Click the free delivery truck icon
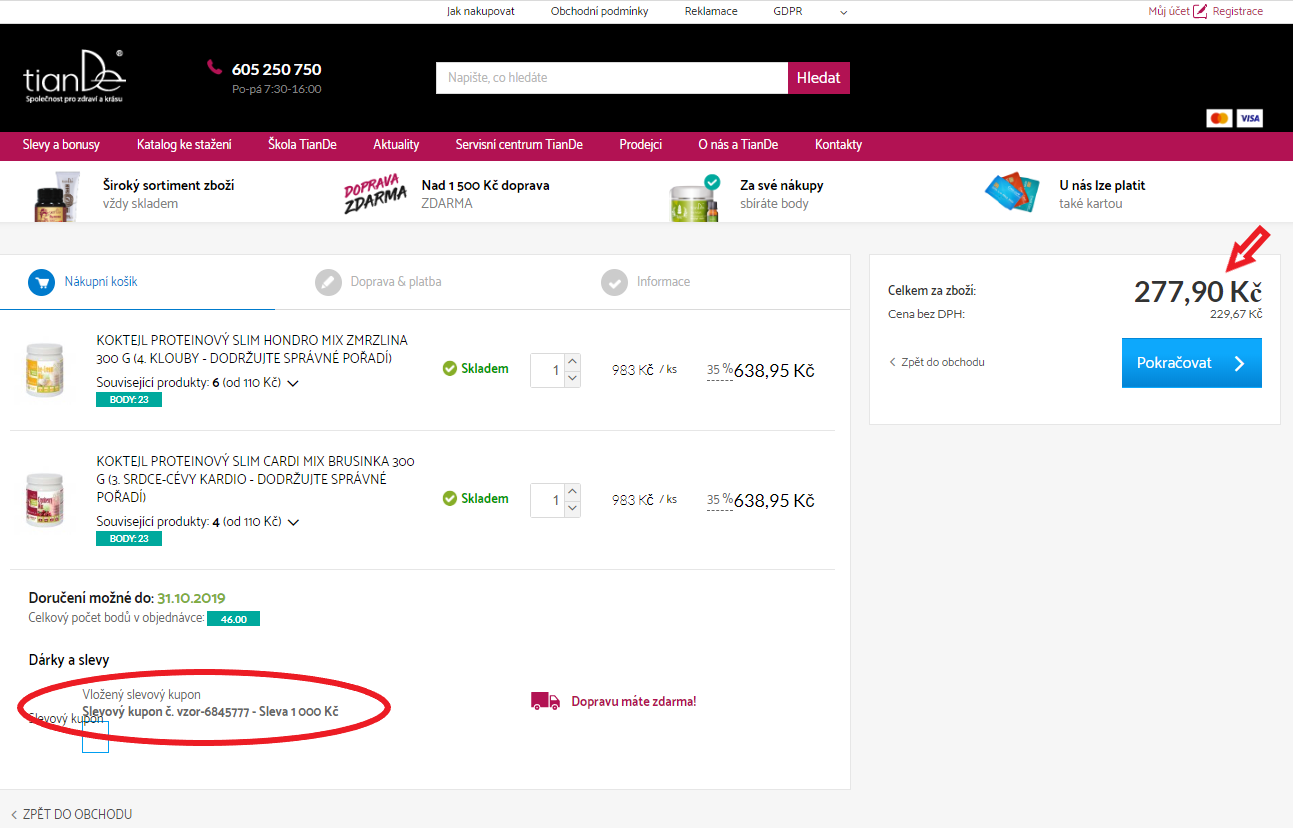The height and width of the screenshot is (828, 1293). point(545,701)
